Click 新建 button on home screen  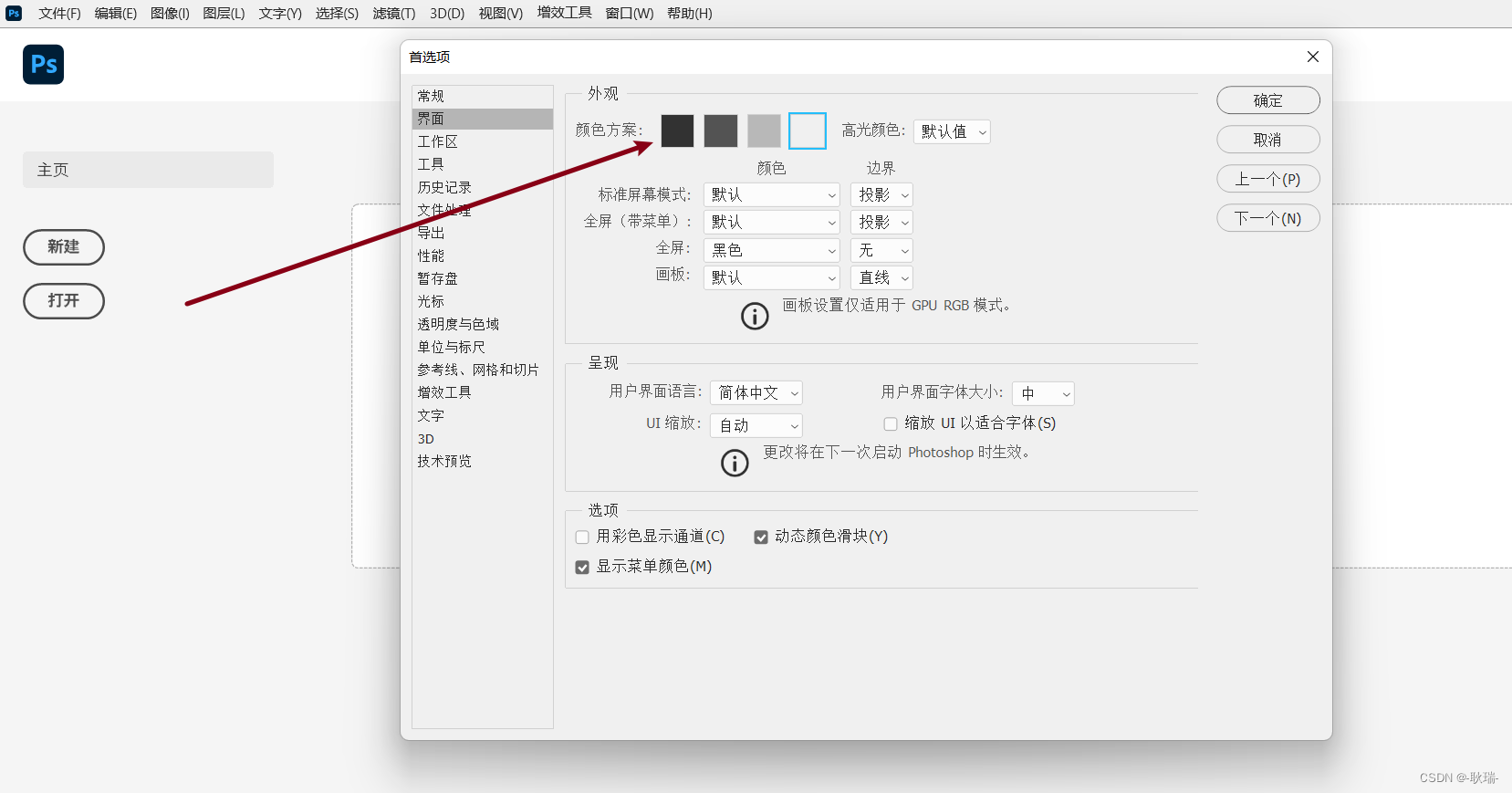[64, 247]
